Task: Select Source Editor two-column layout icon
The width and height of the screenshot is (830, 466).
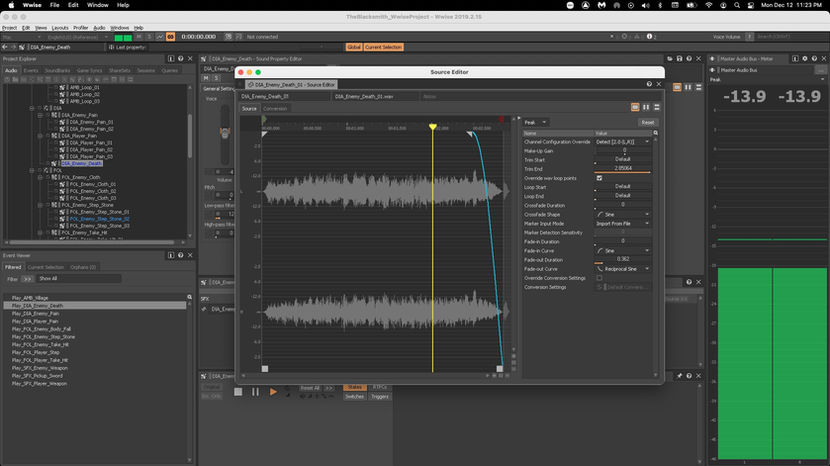Action: pos(646,107)
